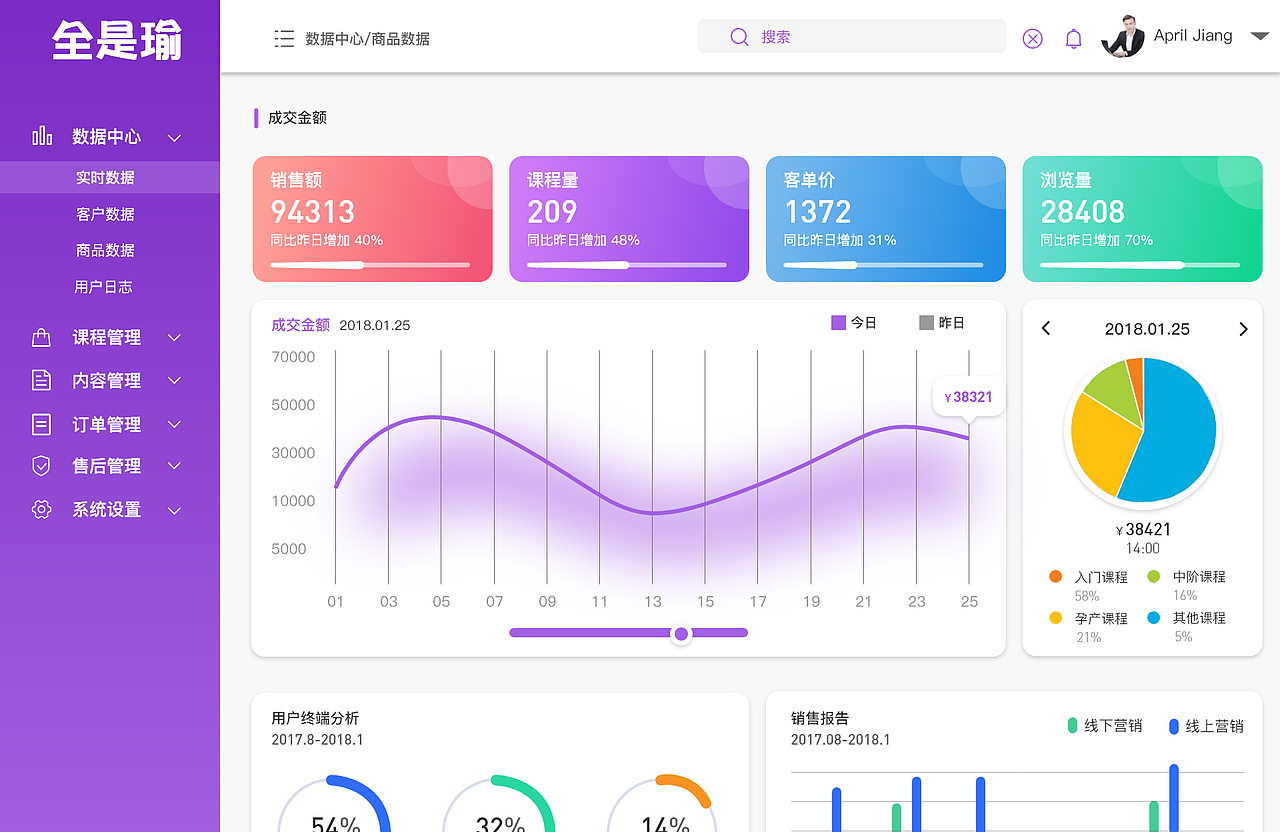Click the 全是瑜 logo

[117, 41]
